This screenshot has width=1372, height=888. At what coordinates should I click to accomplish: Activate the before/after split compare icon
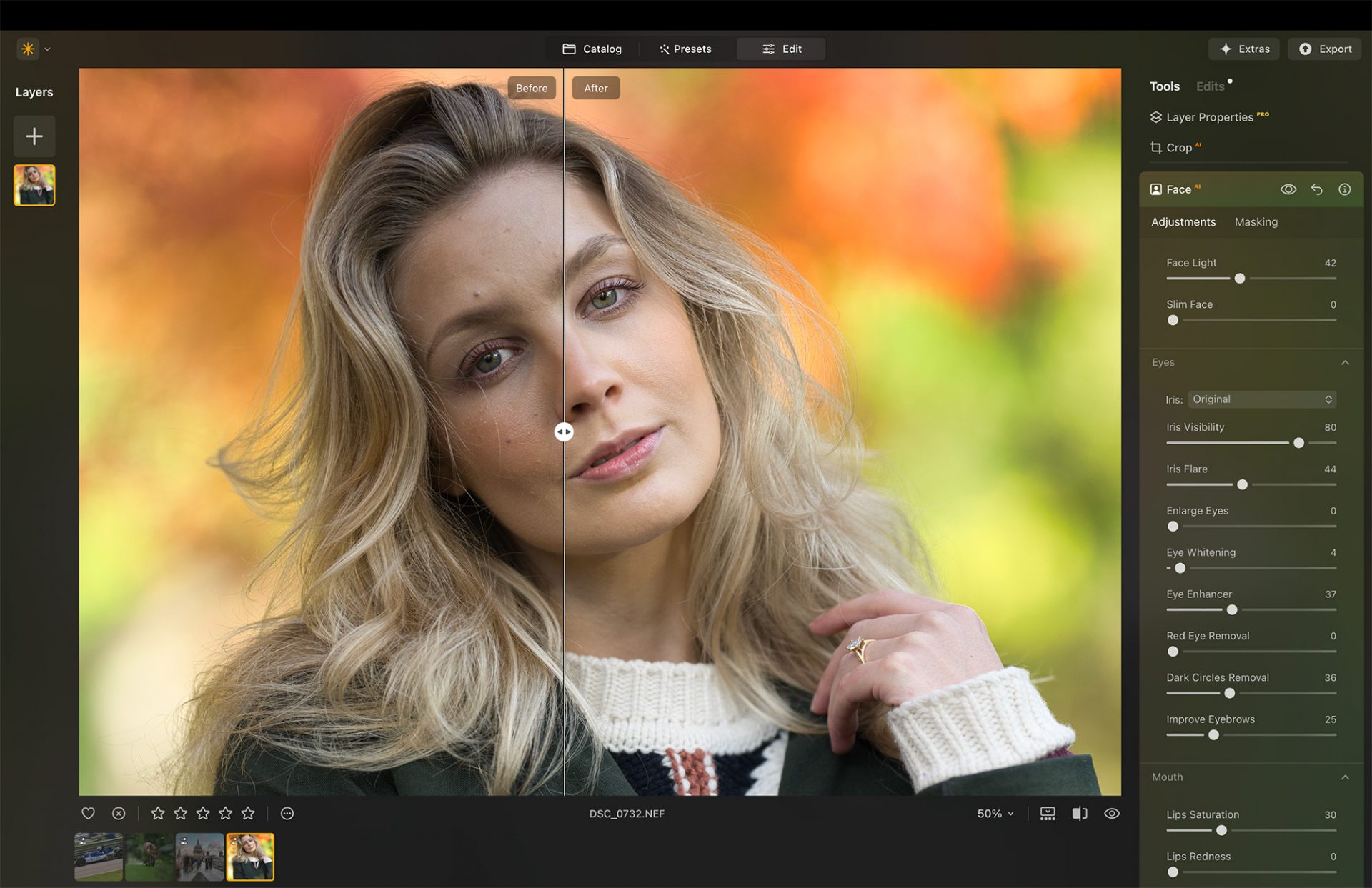point(1079,813)
